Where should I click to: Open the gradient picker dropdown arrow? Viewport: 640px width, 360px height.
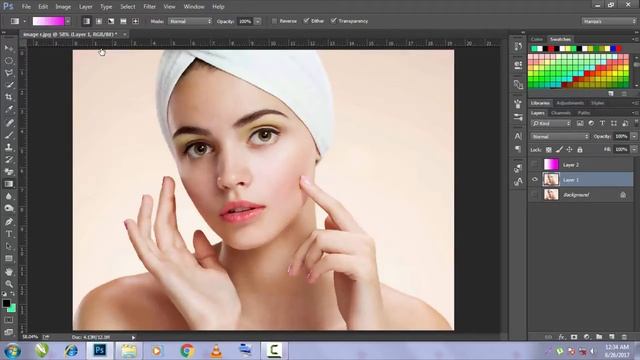pyautogui.click(x=68, y=21)
